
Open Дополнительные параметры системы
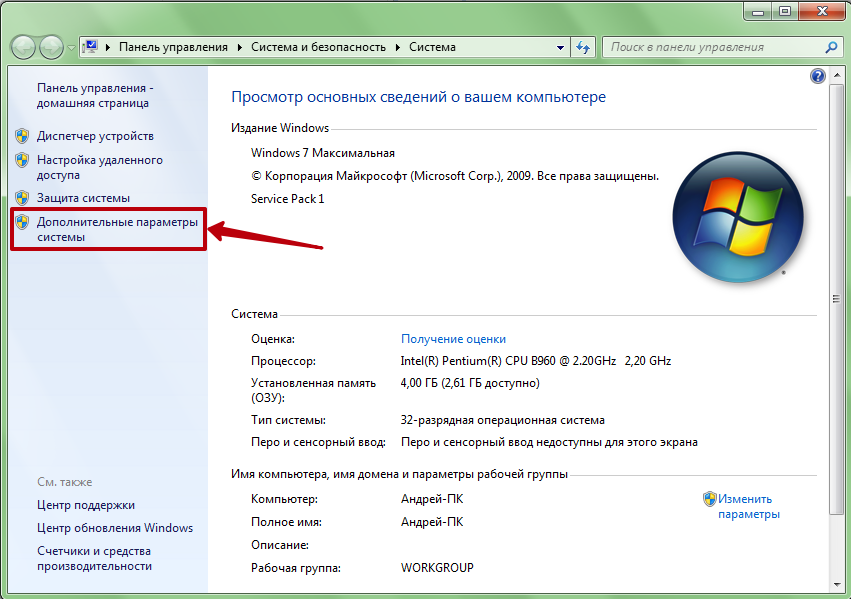pos(117,230)
